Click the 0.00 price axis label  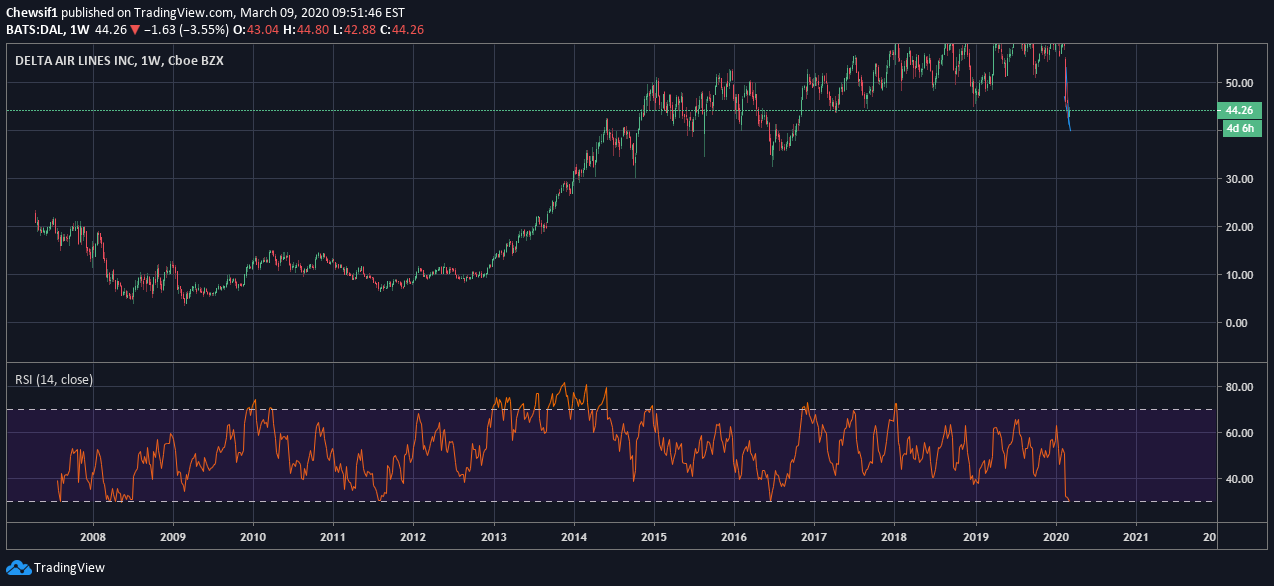1236,323
